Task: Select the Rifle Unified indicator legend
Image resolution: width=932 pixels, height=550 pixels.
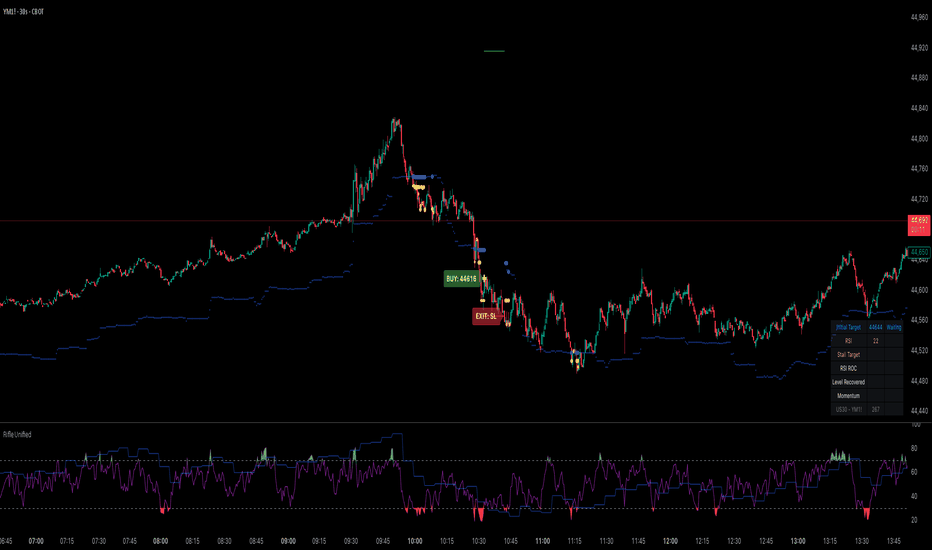Action: (17, 435)
